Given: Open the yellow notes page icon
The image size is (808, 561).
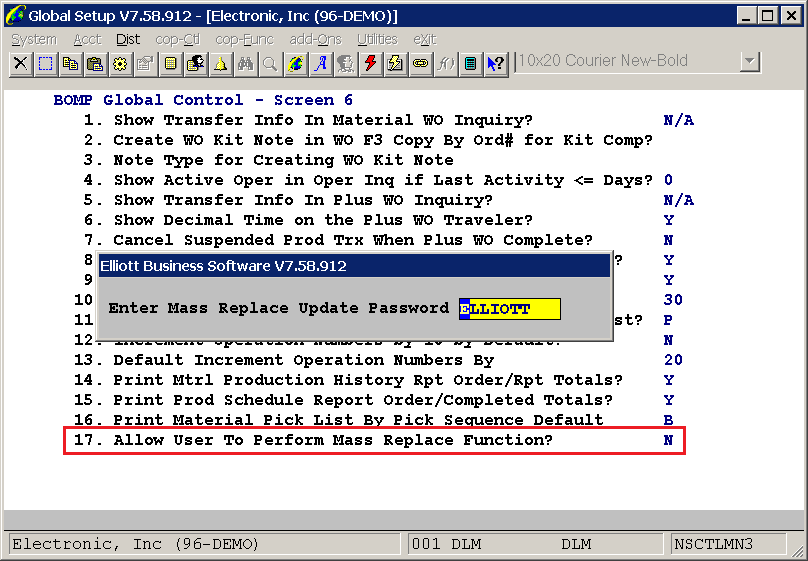Looking at the screenshot, I should pos(171,63).
